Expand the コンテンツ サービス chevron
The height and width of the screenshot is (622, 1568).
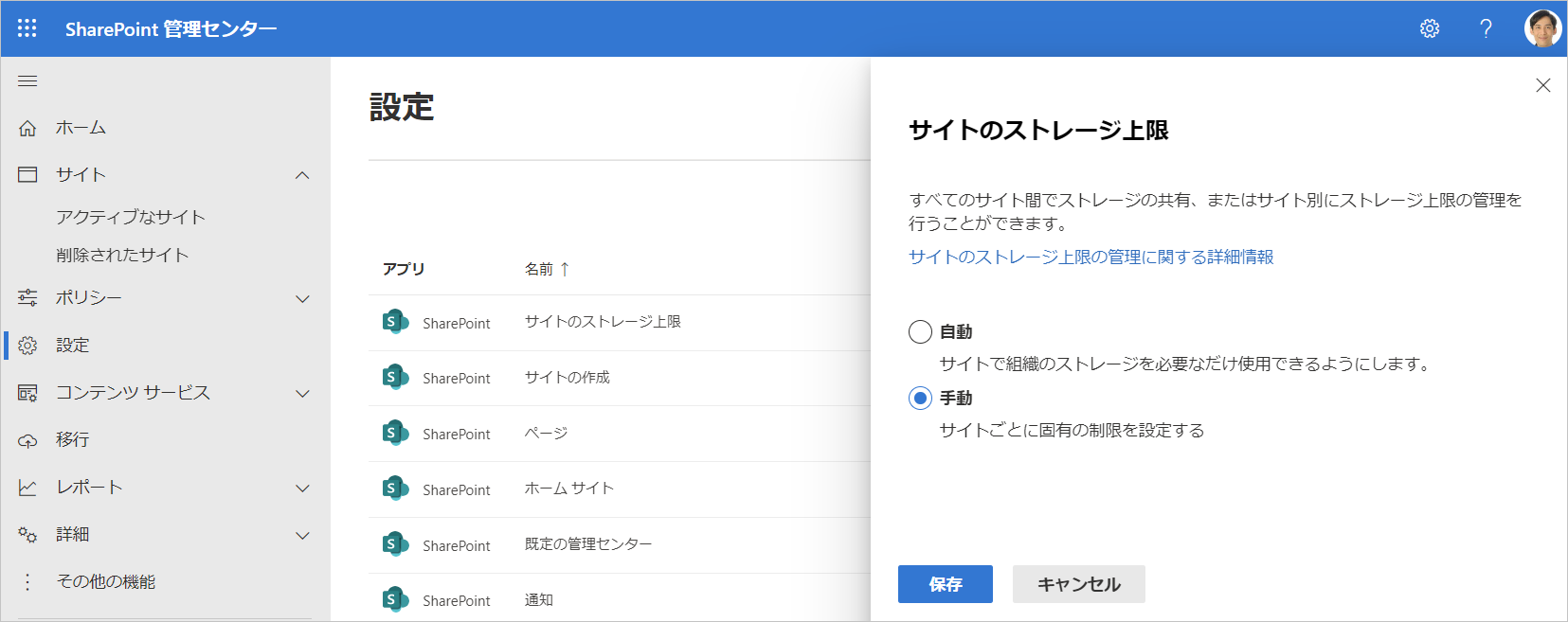tap(302, 393)
